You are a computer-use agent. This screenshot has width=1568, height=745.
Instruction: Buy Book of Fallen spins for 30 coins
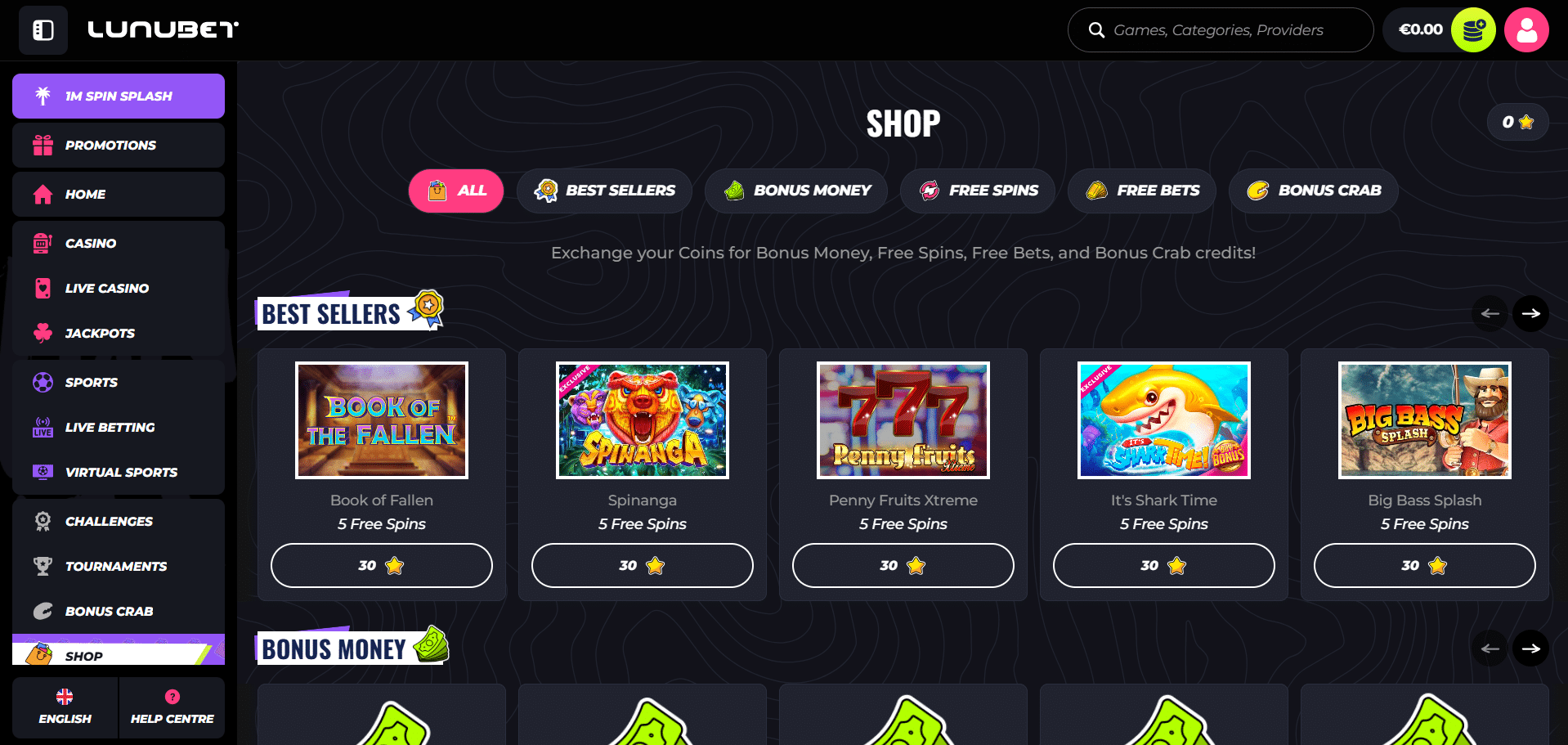pyautogui.click(x=382, y=565)
